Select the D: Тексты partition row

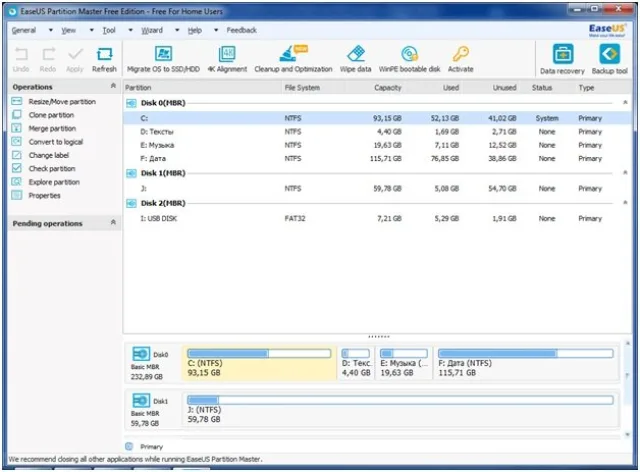(x=378, y=132)
